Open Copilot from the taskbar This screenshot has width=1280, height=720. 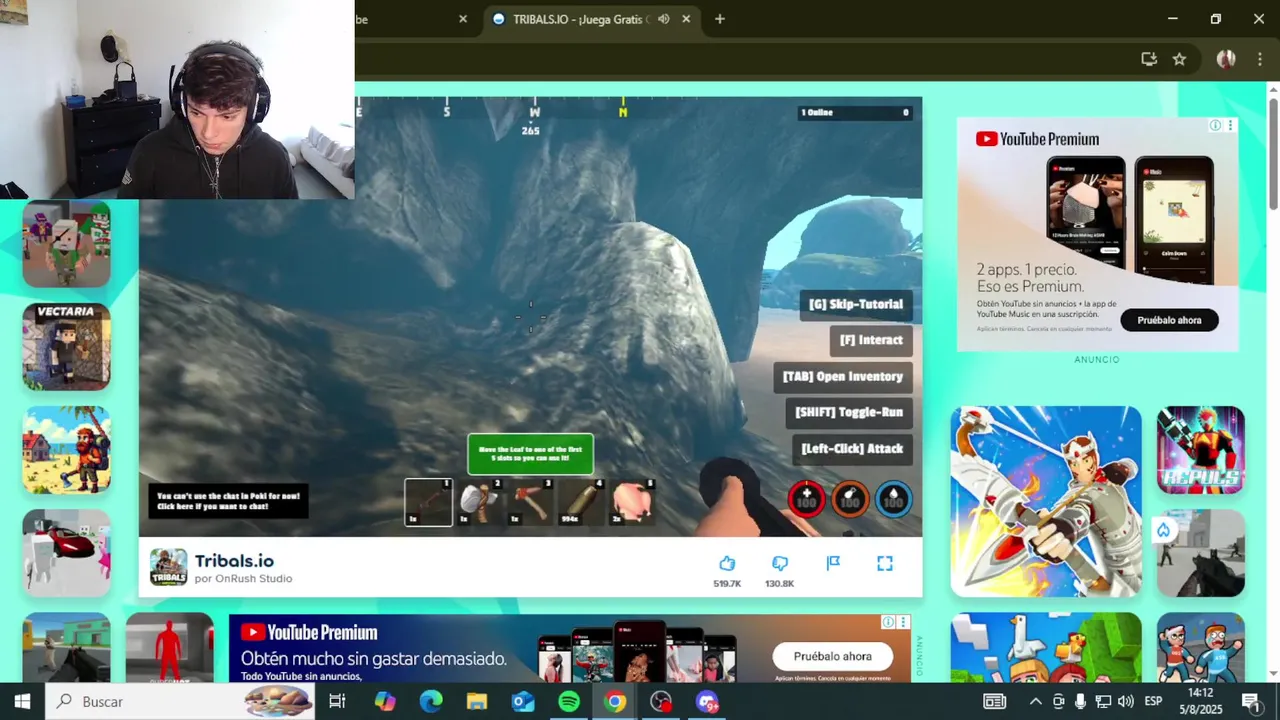click(x=385, y=702)
